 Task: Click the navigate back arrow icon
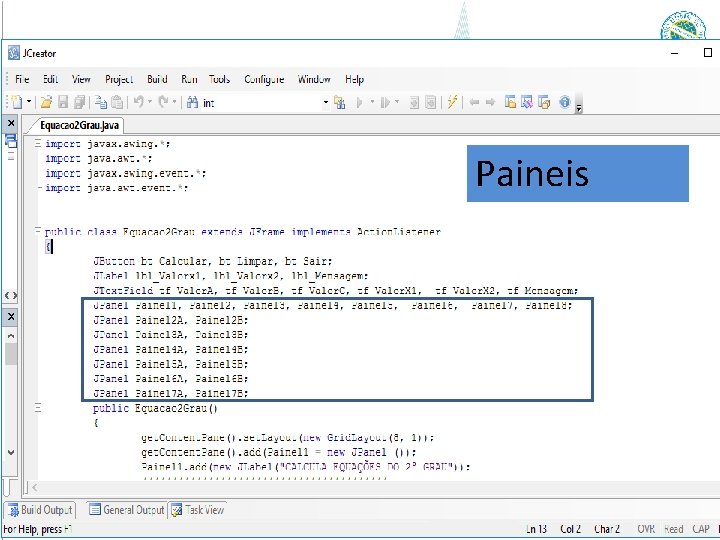[x=474, y=102]
